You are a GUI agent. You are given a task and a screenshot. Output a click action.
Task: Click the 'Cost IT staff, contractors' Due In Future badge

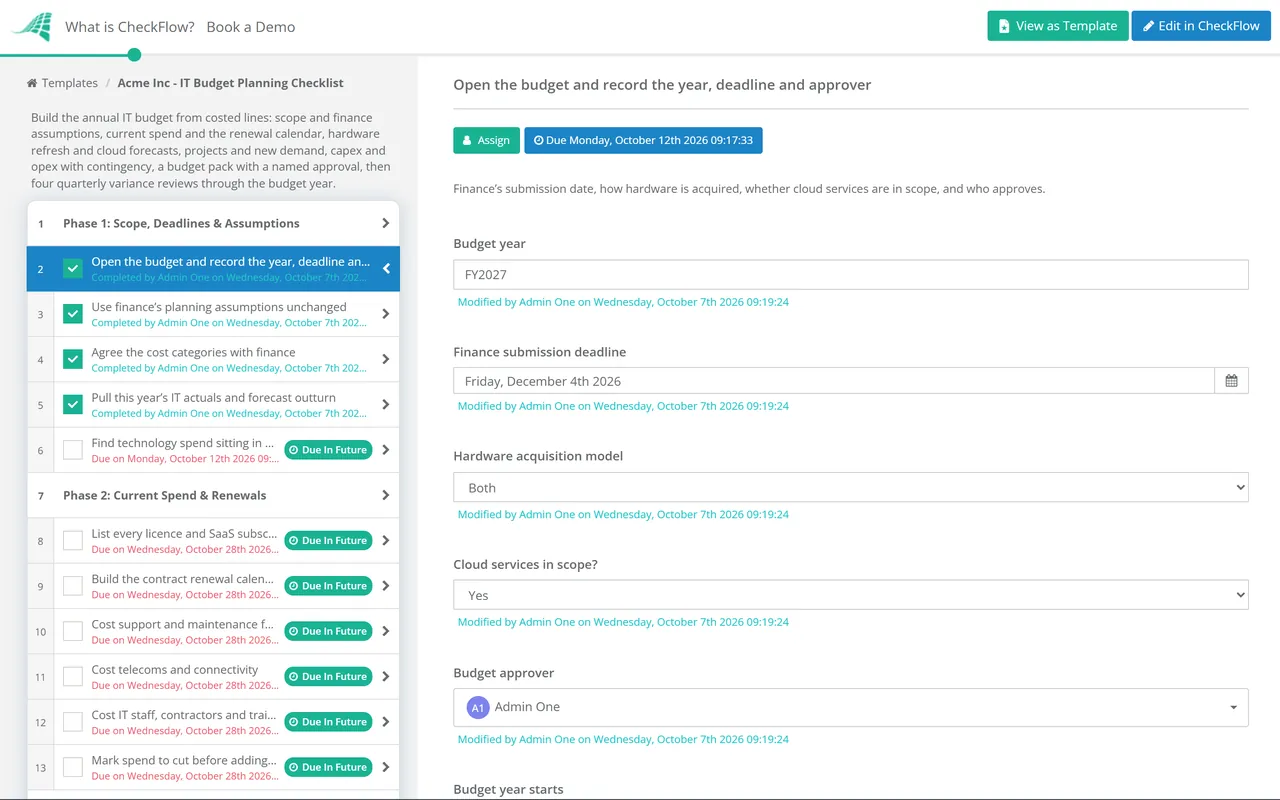[328, 722]
